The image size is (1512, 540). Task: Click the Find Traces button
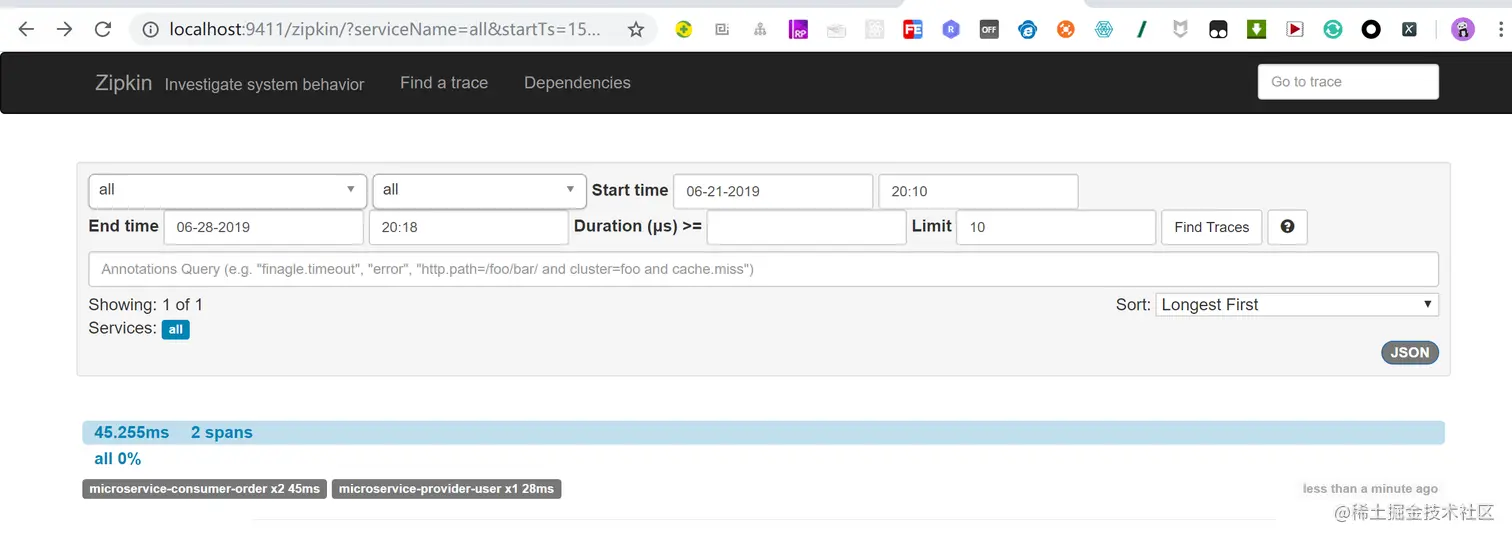[1211, 227]
